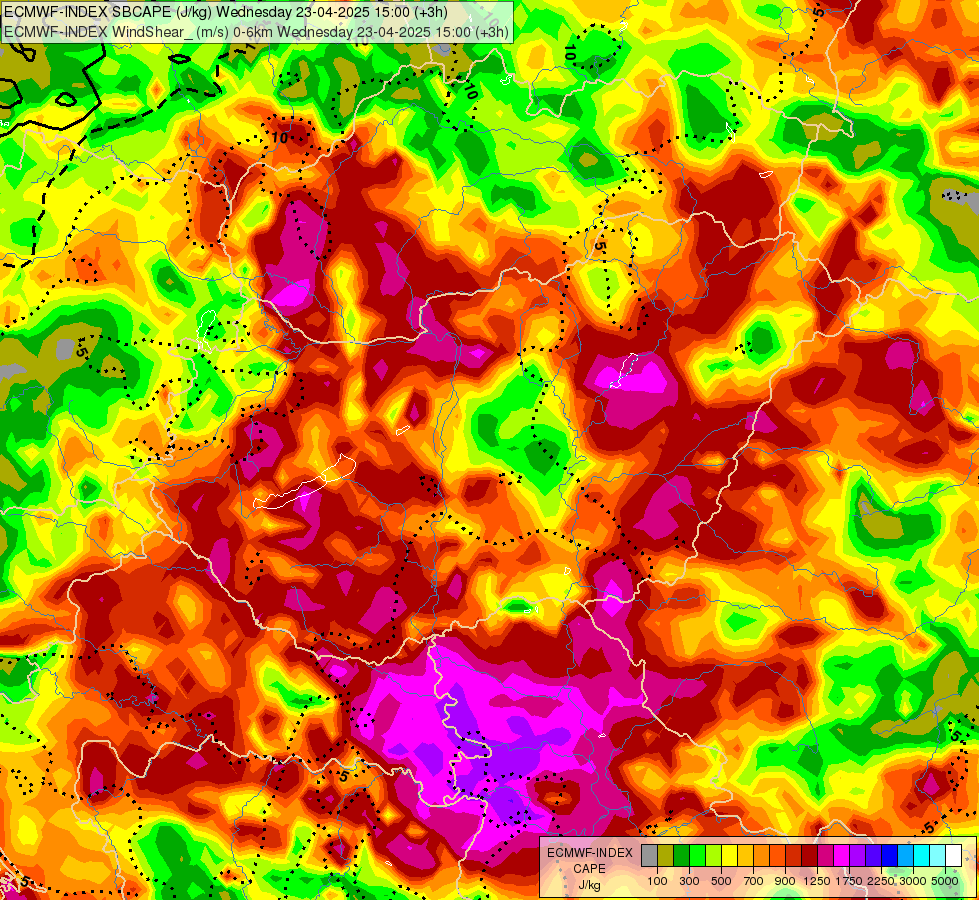Viewport: 979px width, 900px height.
Task: Click the '3000' legend value
Action: (913, 881)
